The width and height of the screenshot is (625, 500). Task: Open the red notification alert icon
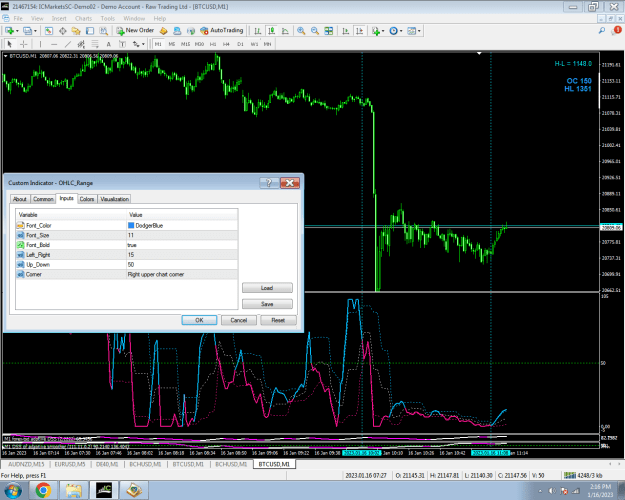[x=617, y=30]
